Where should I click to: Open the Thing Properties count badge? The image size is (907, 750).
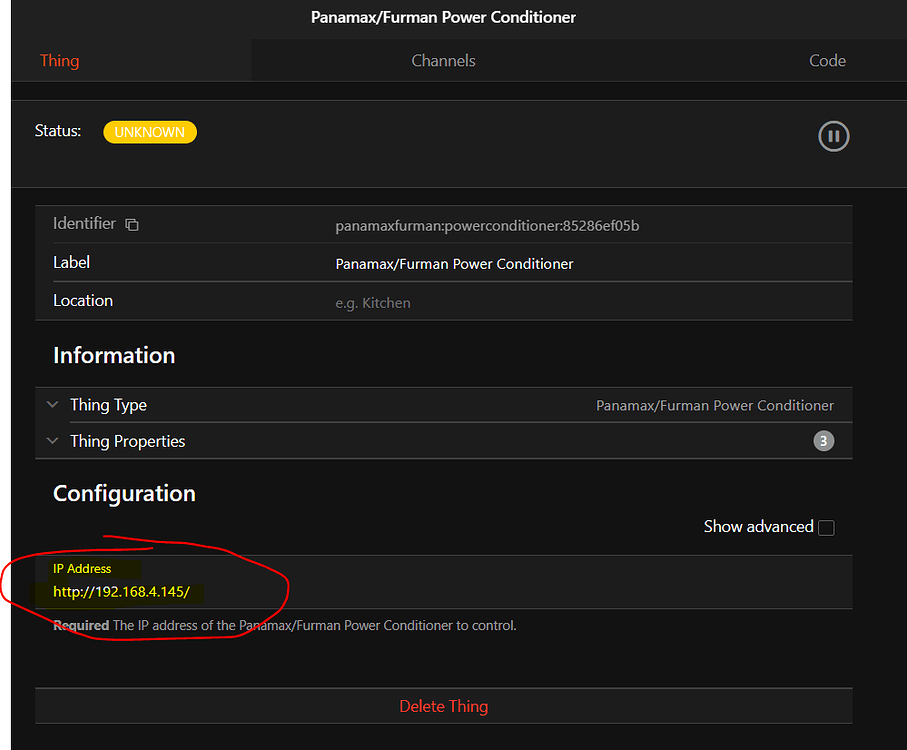823,440
